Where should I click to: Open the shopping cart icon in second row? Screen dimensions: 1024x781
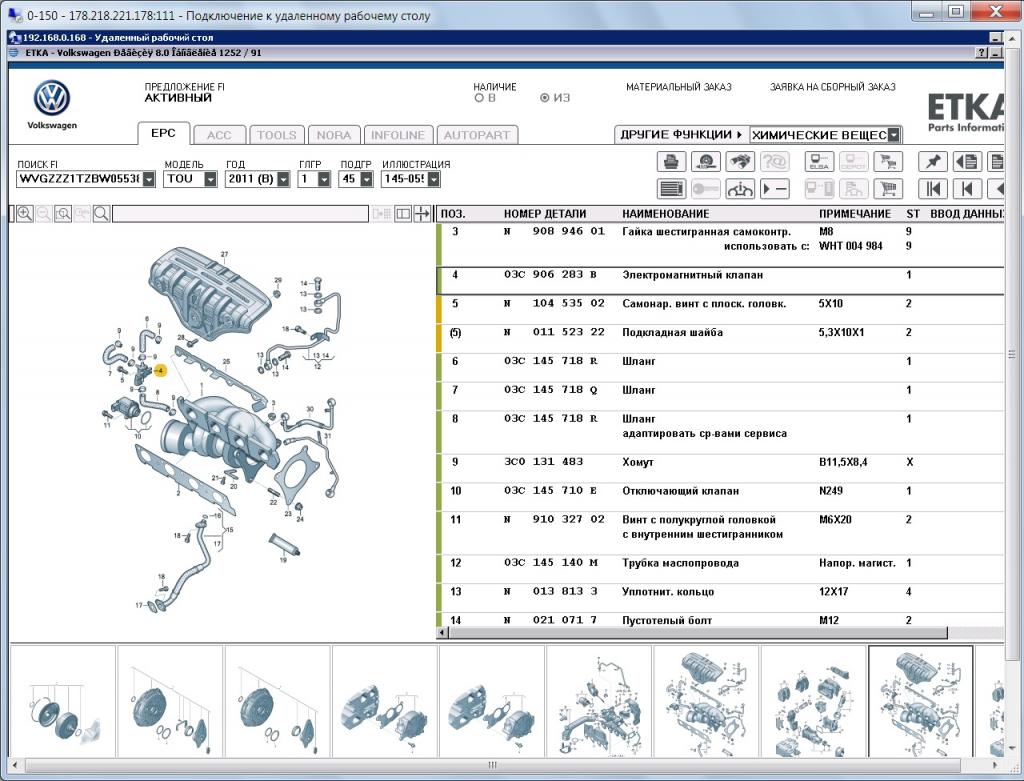[888, 189]
